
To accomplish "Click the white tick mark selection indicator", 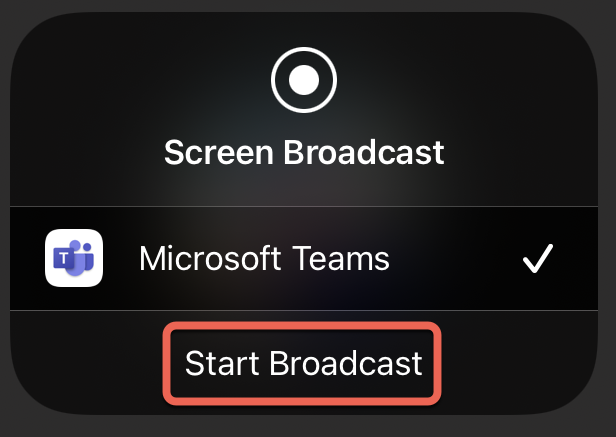I will [x=538, y=258].
